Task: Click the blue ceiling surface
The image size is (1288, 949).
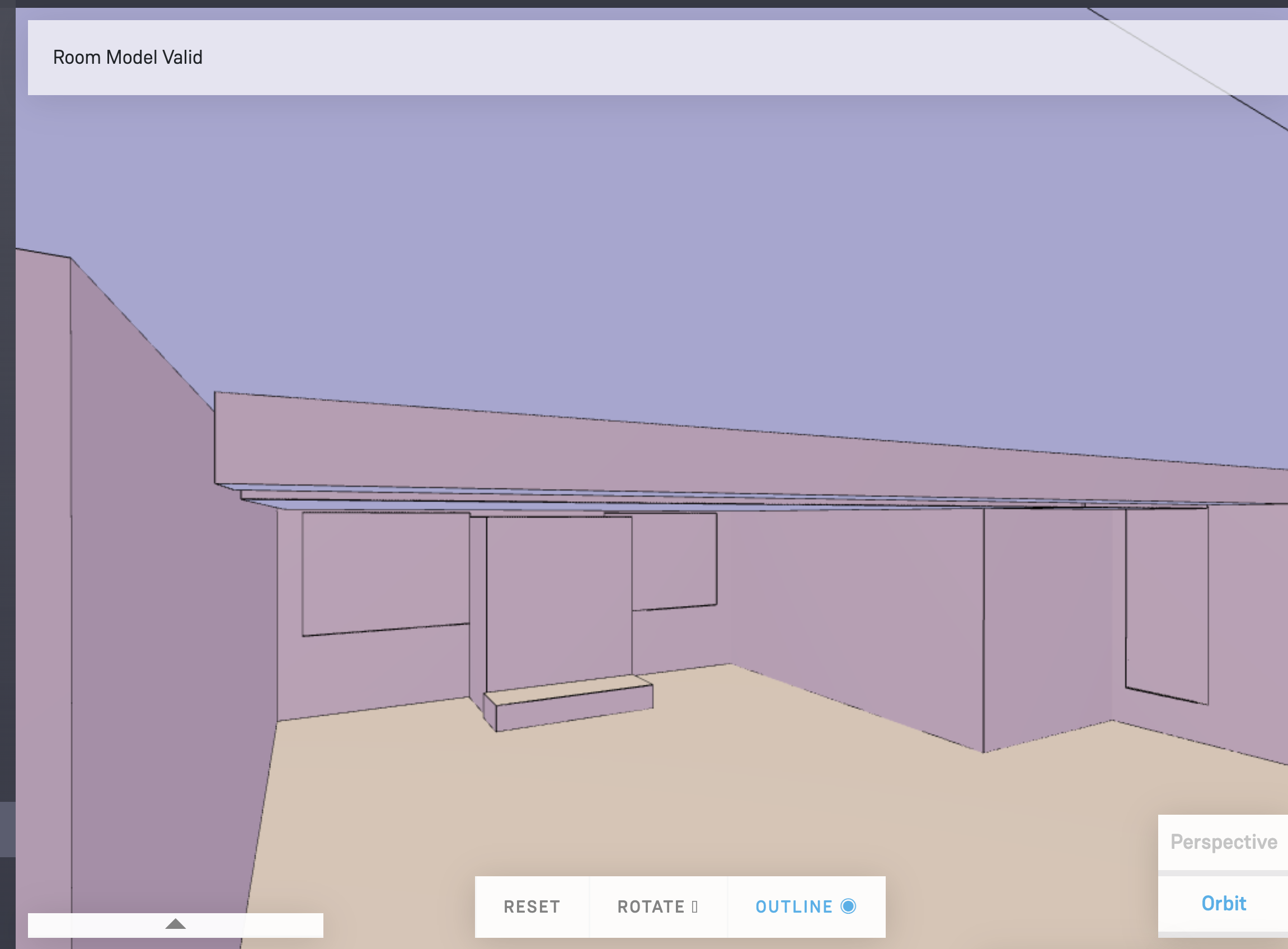Action: [x=632, y=259]
